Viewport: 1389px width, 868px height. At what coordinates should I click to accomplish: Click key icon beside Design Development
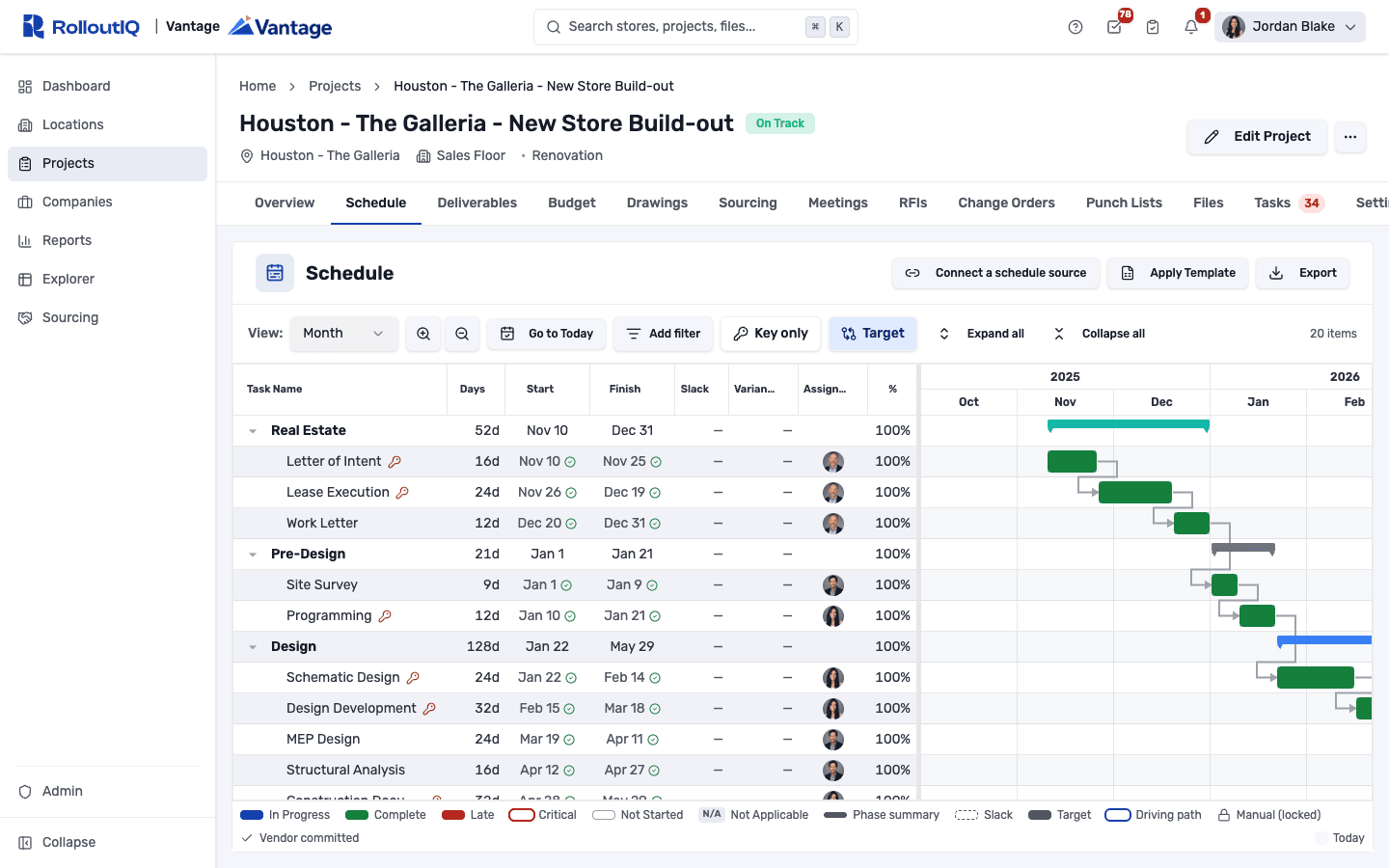[429, 709]
